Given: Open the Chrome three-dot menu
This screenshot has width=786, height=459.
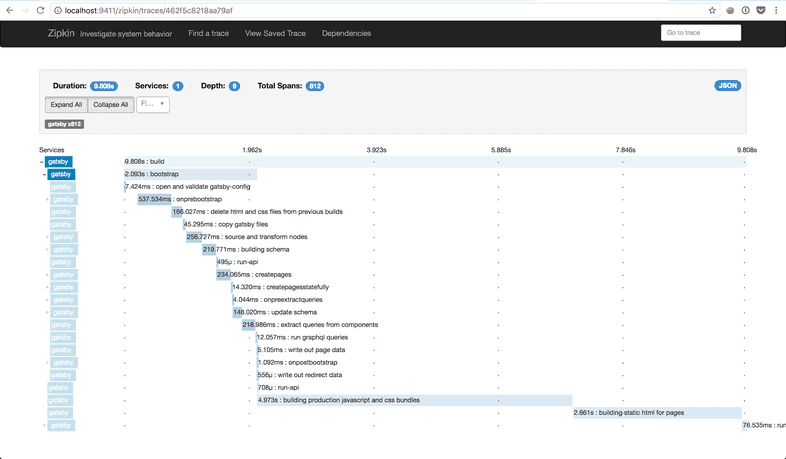Looking at the screenshot, I should (x=776, y=9).
